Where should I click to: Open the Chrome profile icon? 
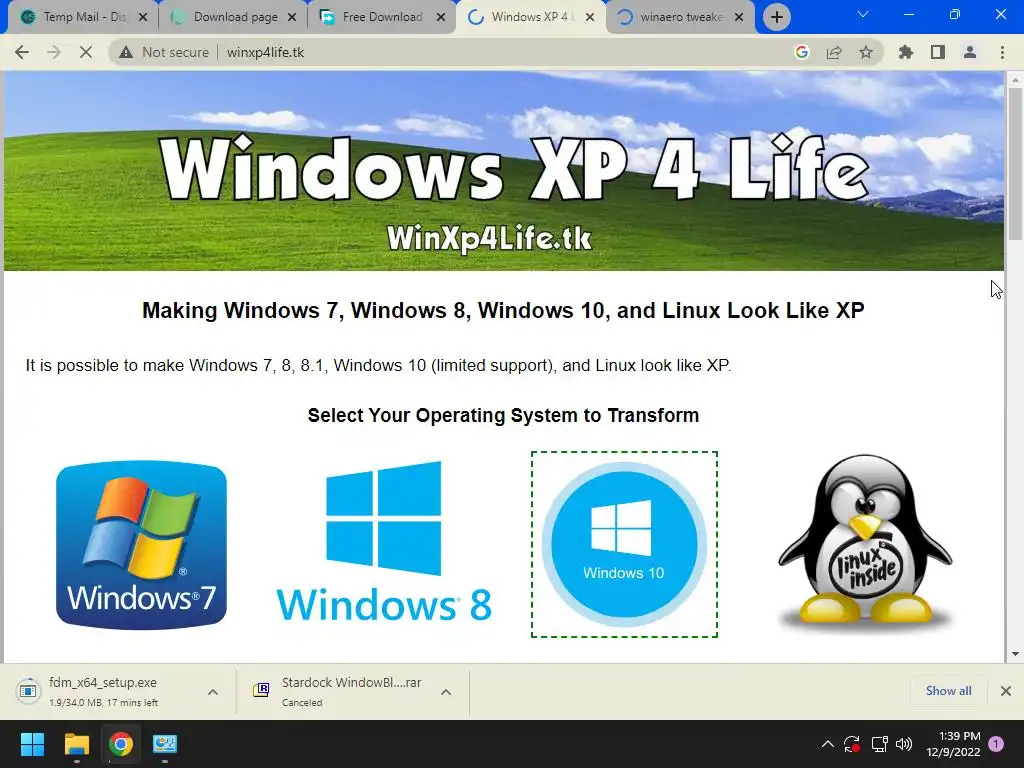(970, 52)
